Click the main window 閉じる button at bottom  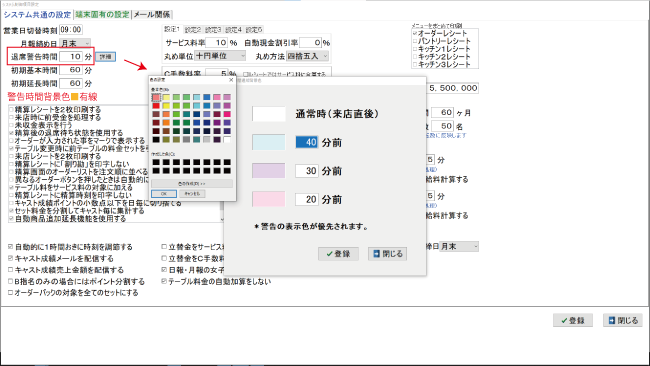coord(623,320)
